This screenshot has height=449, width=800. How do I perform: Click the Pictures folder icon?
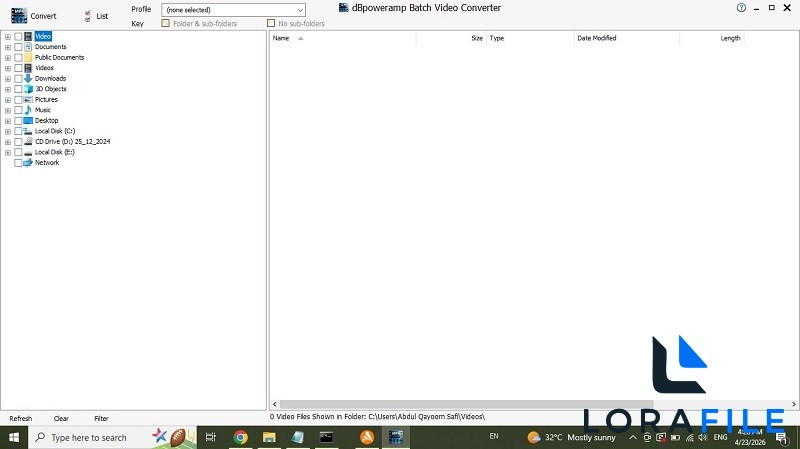(28, 99)
